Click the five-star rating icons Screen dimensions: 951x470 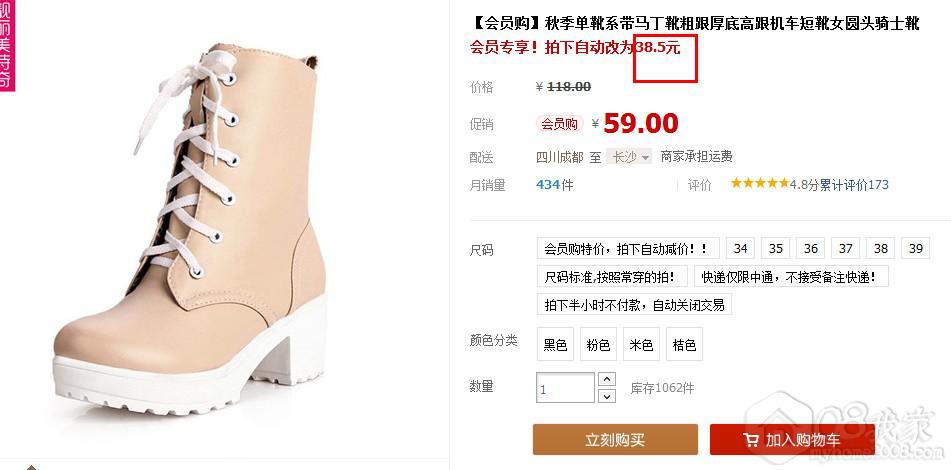pos(759,183)
